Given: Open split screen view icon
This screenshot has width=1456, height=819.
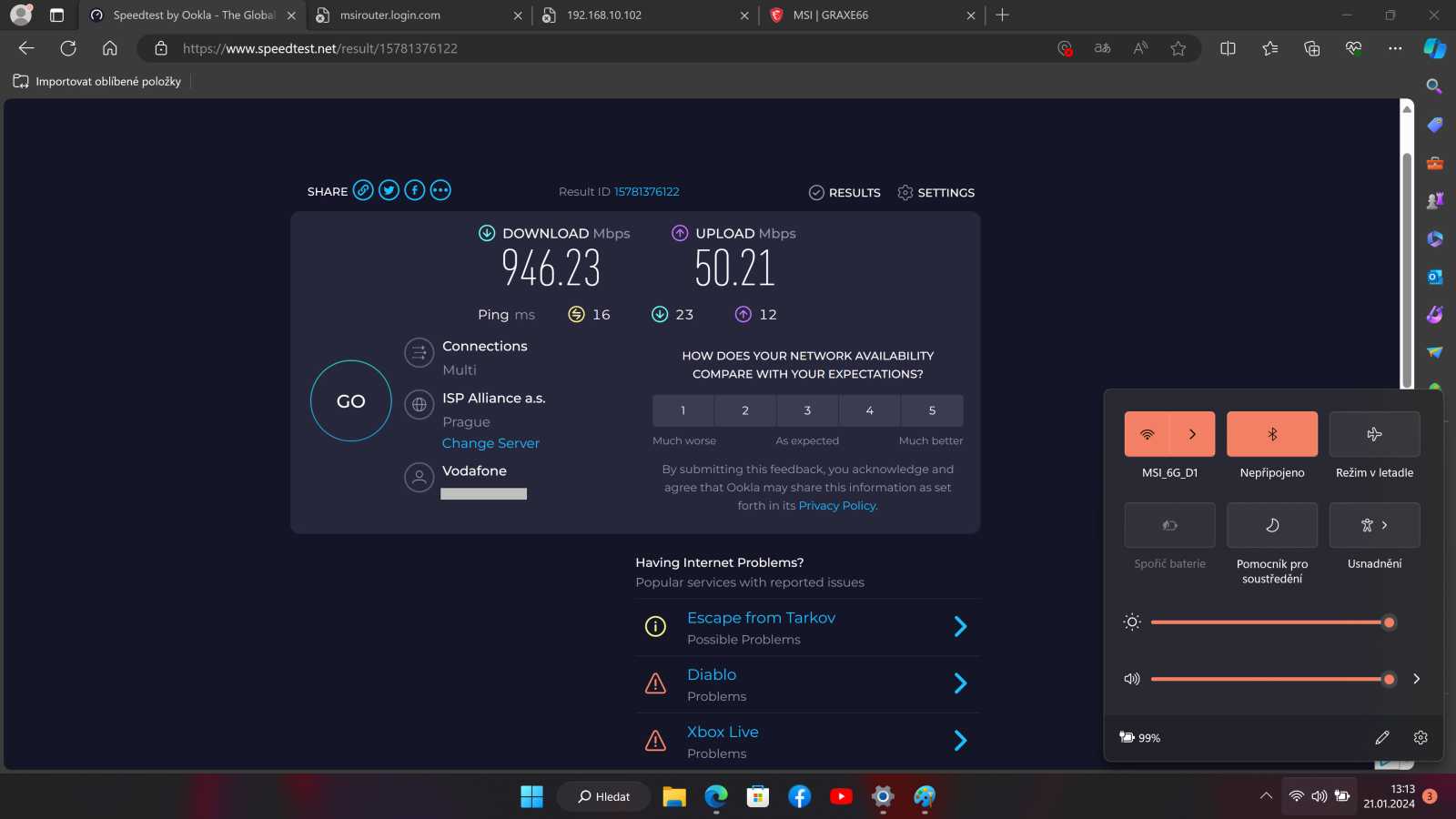Looking at the screenshot, I should [x=1228, y=48].
